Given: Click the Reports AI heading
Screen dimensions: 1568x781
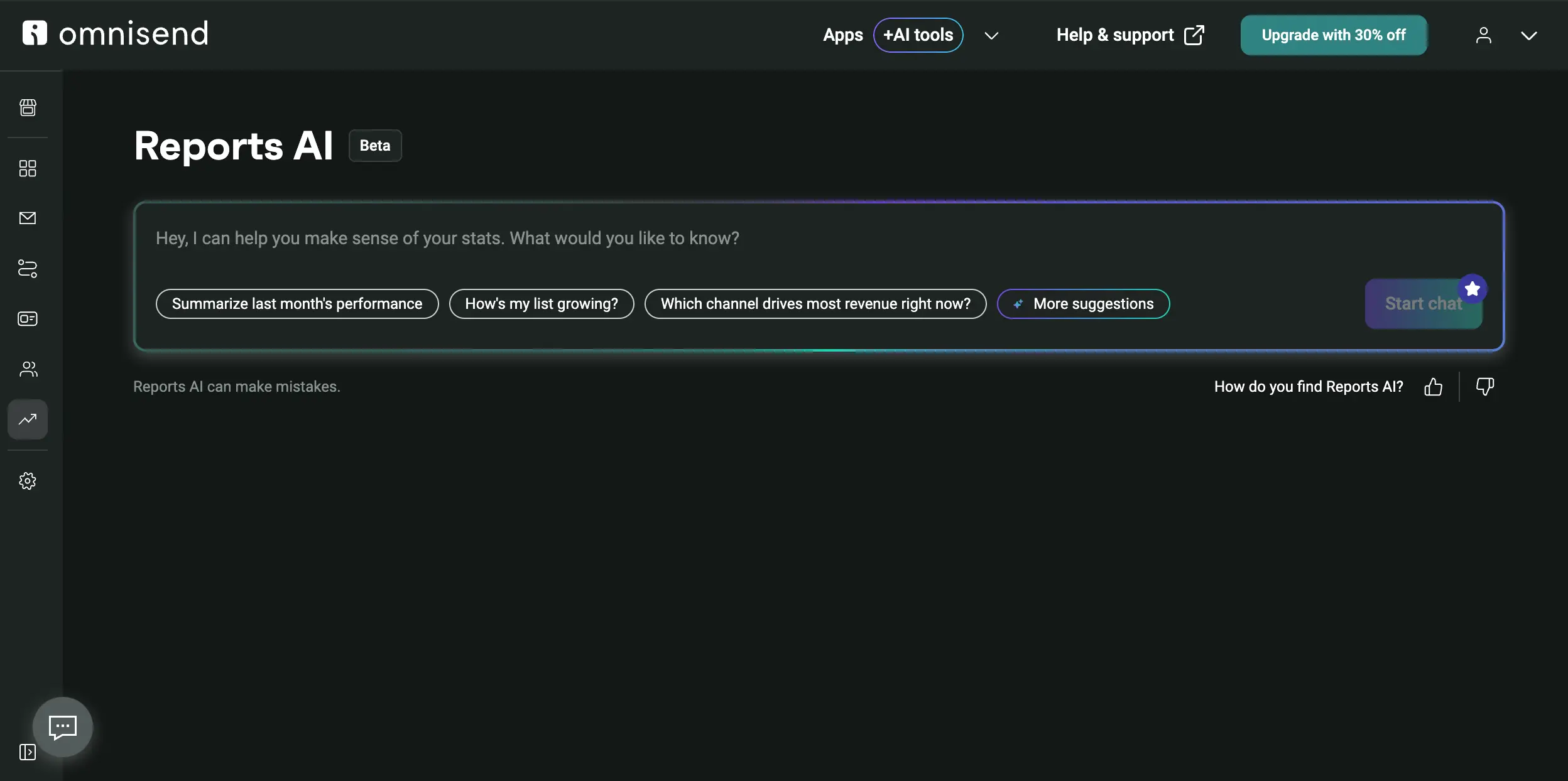Looking at the screenshot, I should coord(234,146).
